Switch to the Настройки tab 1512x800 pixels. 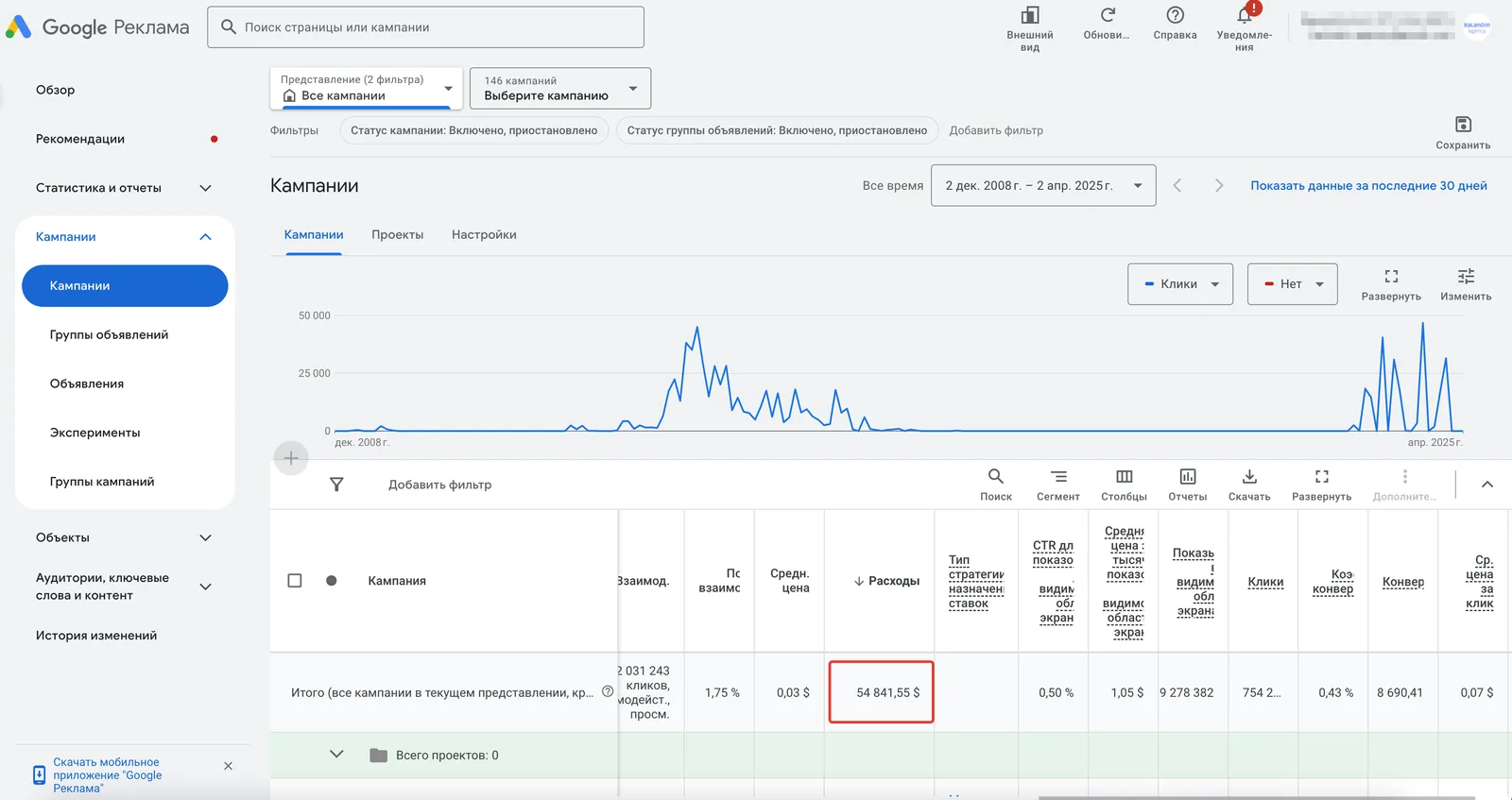point(484,234)
